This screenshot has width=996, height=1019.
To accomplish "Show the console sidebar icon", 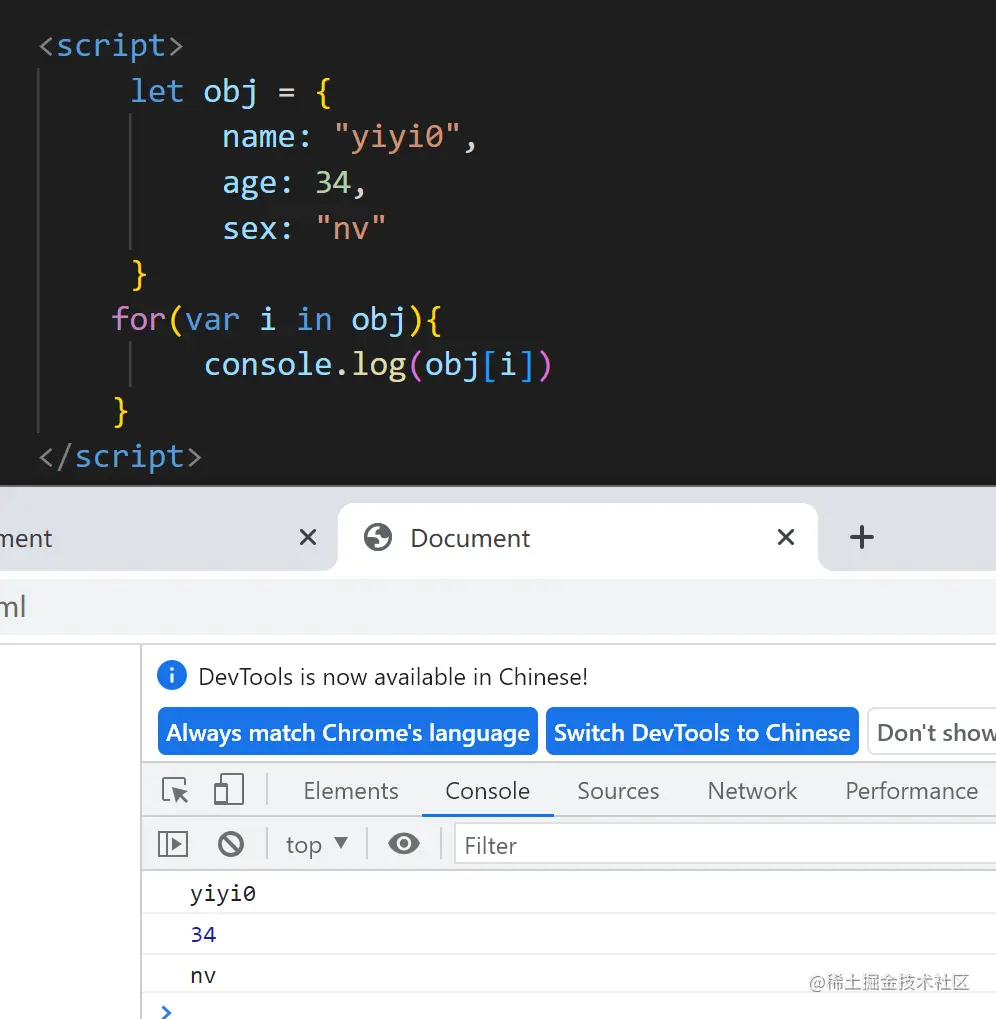I will 173,844.
